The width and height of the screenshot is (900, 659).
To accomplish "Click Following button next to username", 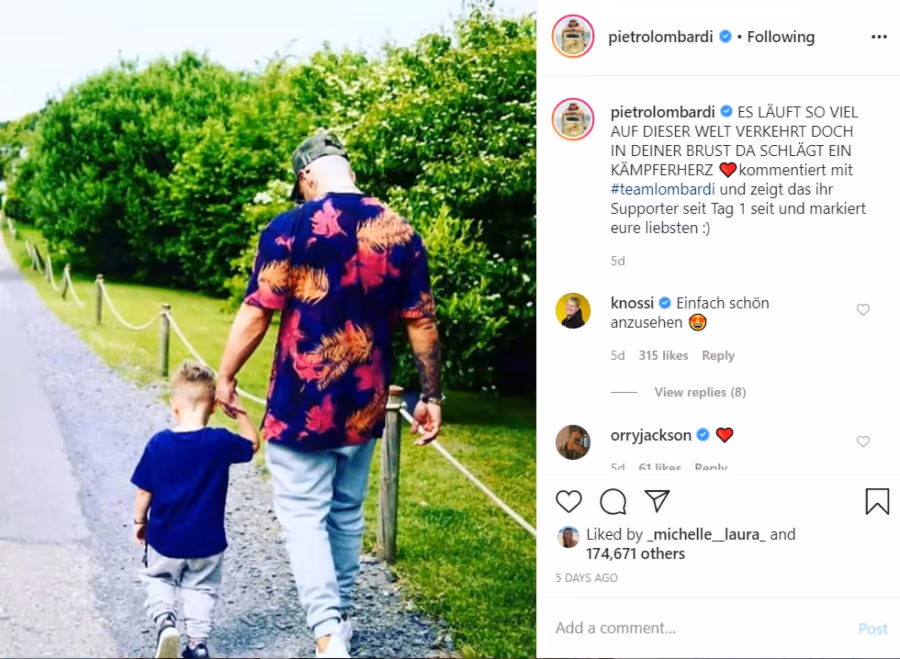I will tap(781, 37).
